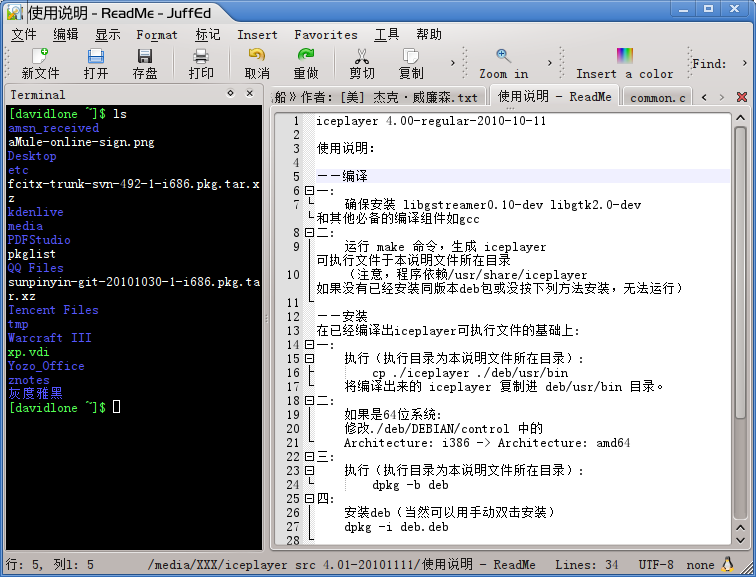Switch to the common.c tab
The height and width of the screenshot is (577, 756).
657,98
